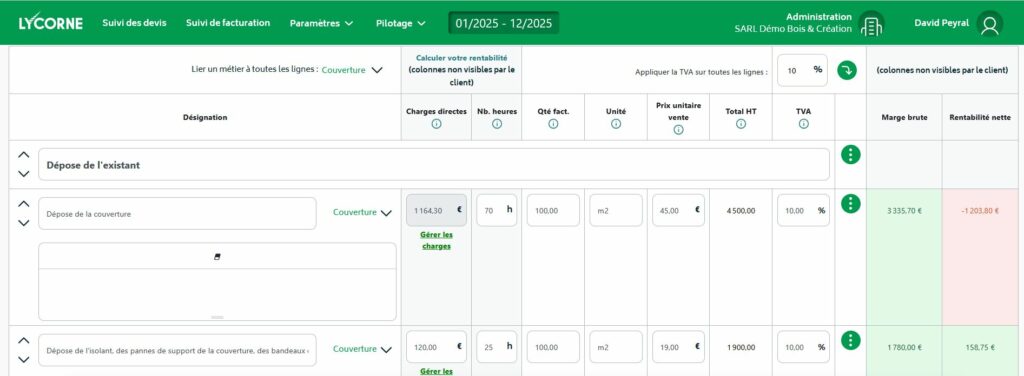This screenshot has width=1024, height=376.
Task: Show info for Qté fact. column
Action: (553, 124)
